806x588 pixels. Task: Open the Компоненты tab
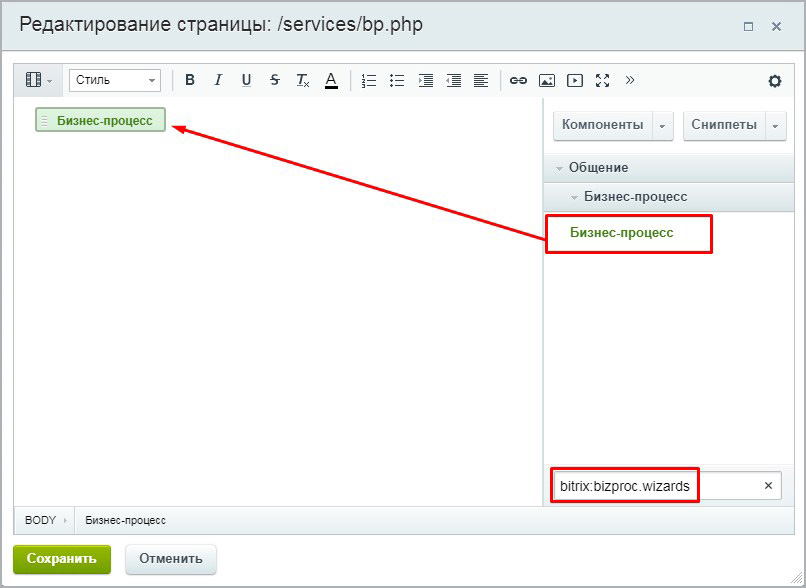602,125
